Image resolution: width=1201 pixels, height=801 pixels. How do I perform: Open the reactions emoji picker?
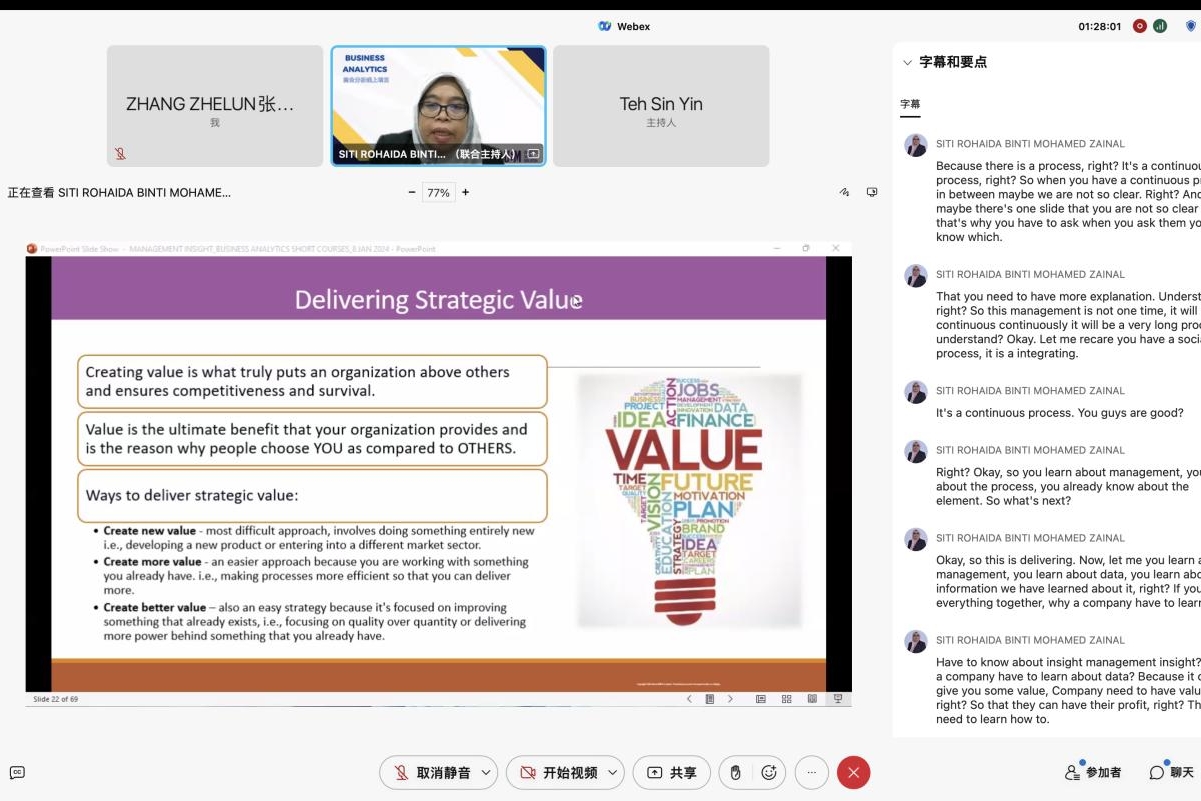coord(769,772)
